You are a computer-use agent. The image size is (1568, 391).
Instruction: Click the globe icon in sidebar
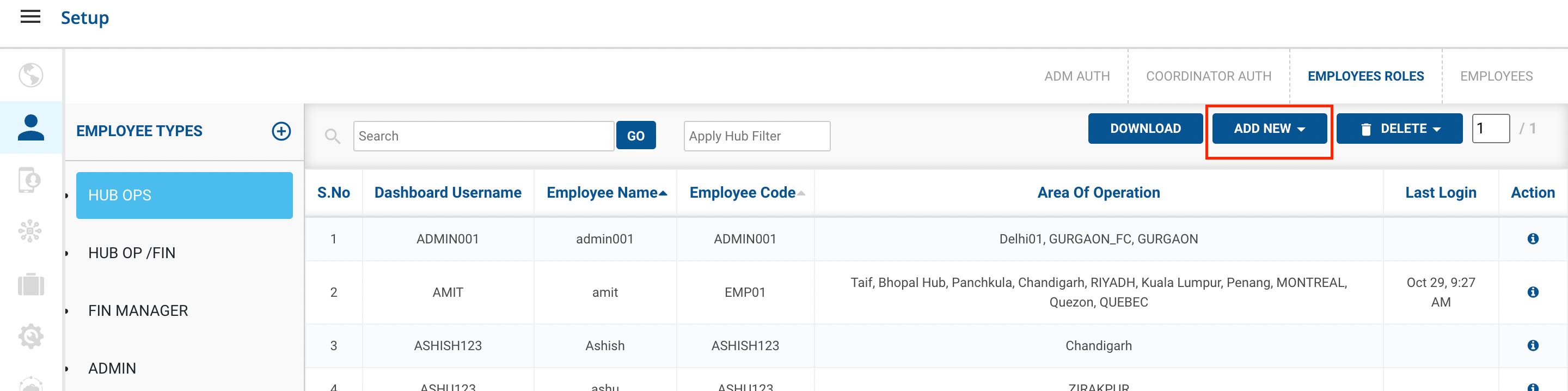(30, 76)
